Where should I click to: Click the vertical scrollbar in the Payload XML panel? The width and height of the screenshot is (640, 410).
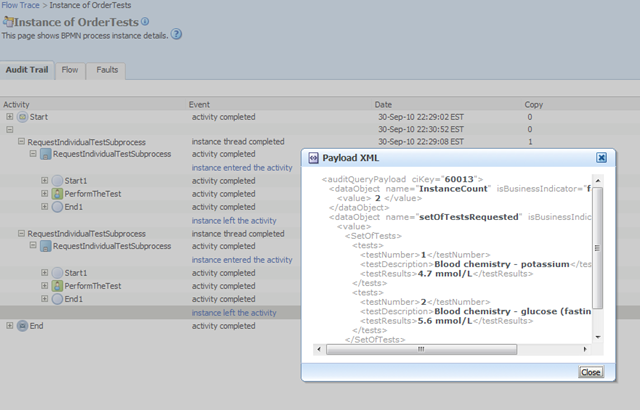(598, 250)
